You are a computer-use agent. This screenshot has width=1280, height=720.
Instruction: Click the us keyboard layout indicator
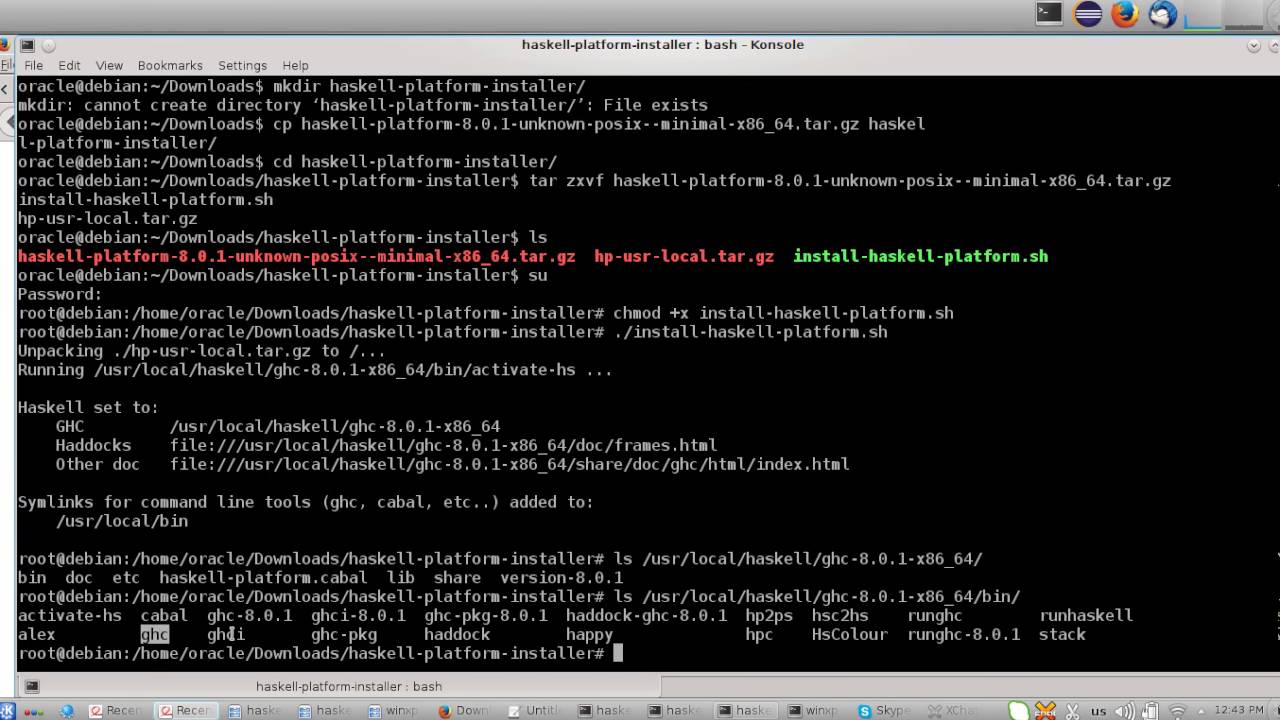(1099, 711)
